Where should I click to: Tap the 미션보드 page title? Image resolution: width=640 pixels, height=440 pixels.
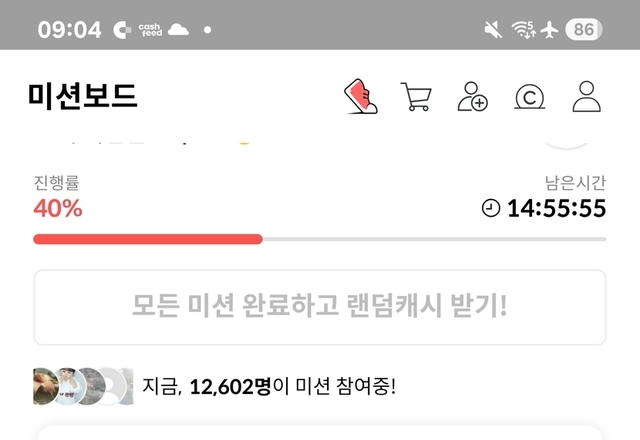(82, 96)
